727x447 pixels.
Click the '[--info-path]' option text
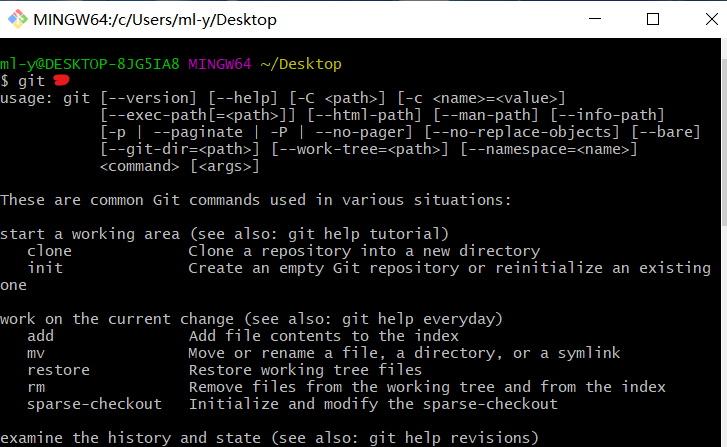coord(607,115)
